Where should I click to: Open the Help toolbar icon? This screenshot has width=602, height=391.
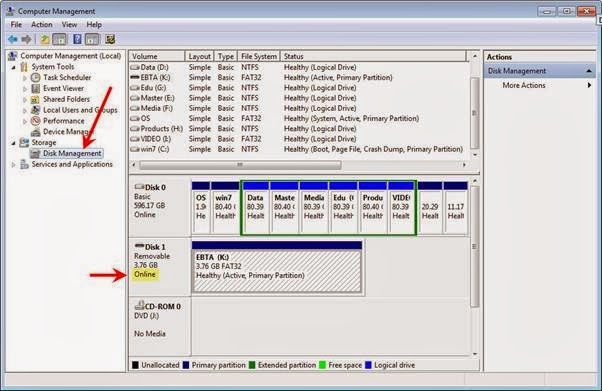[x=77, y=39]
